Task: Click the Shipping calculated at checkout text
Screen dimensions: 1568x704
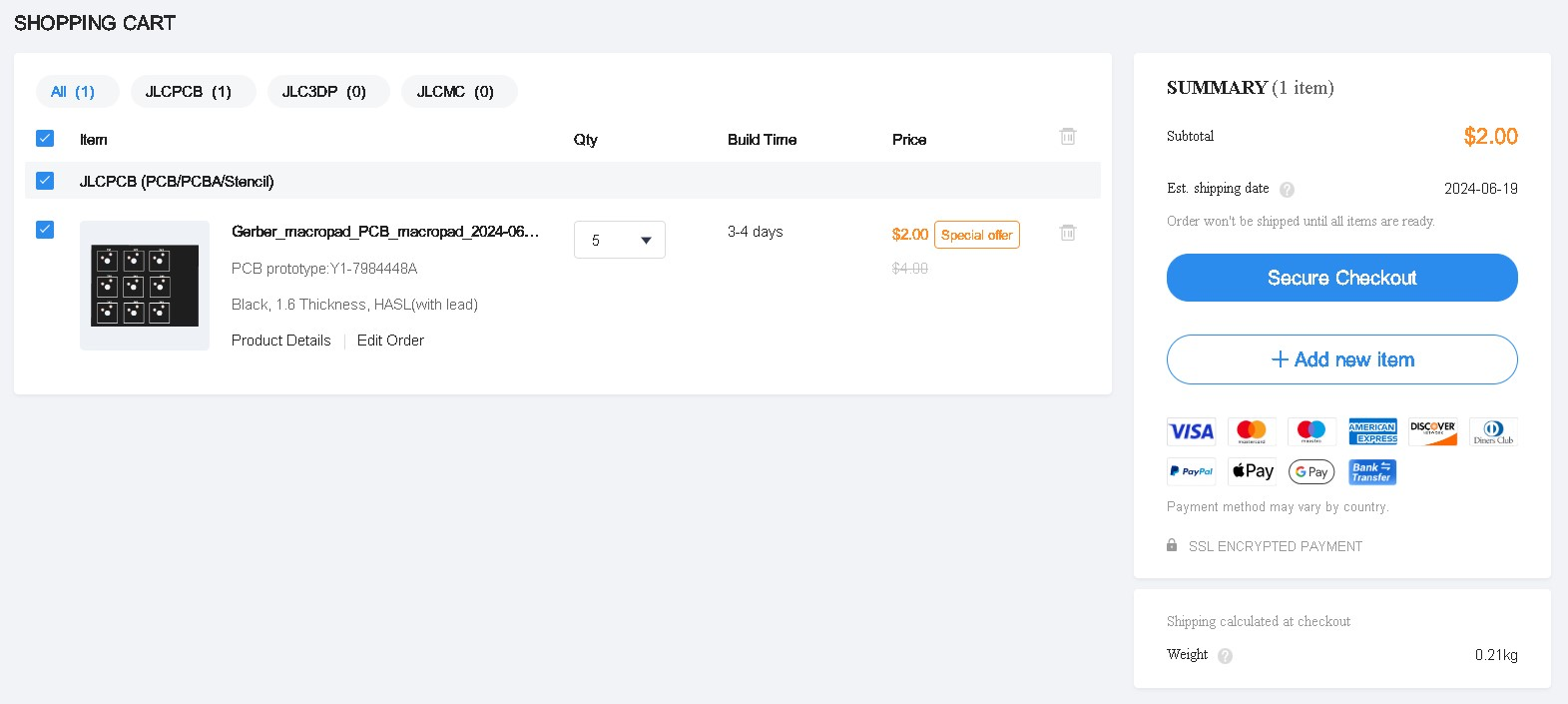Action: click(x=1259, y=621)
